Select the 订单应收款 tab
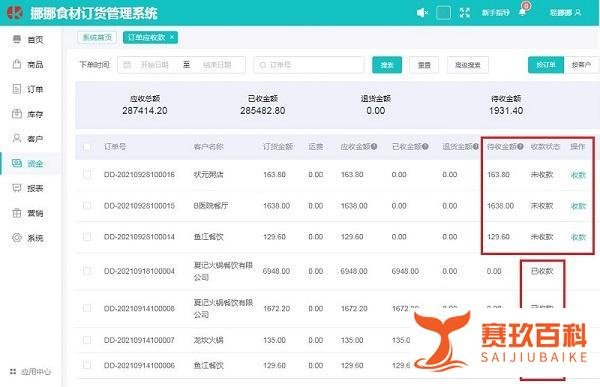 (147, 38)
